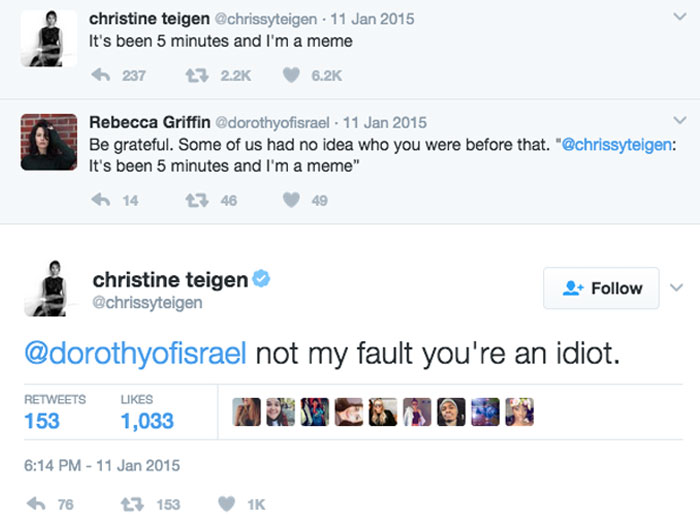Reply to the first 'I'm a meme' tweet
The width and height of the screenshot is (700, 518).
(x=99, y=76)
